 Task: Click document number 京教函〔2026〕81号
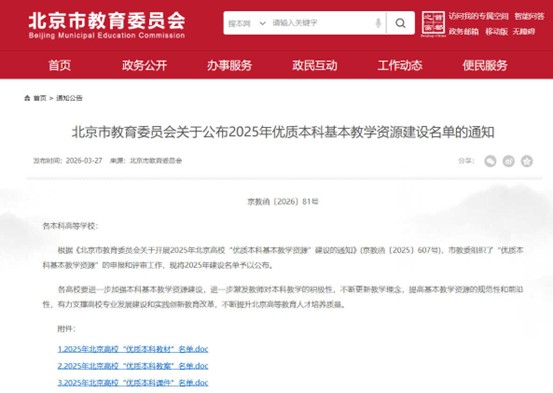(x=283, y=202)
